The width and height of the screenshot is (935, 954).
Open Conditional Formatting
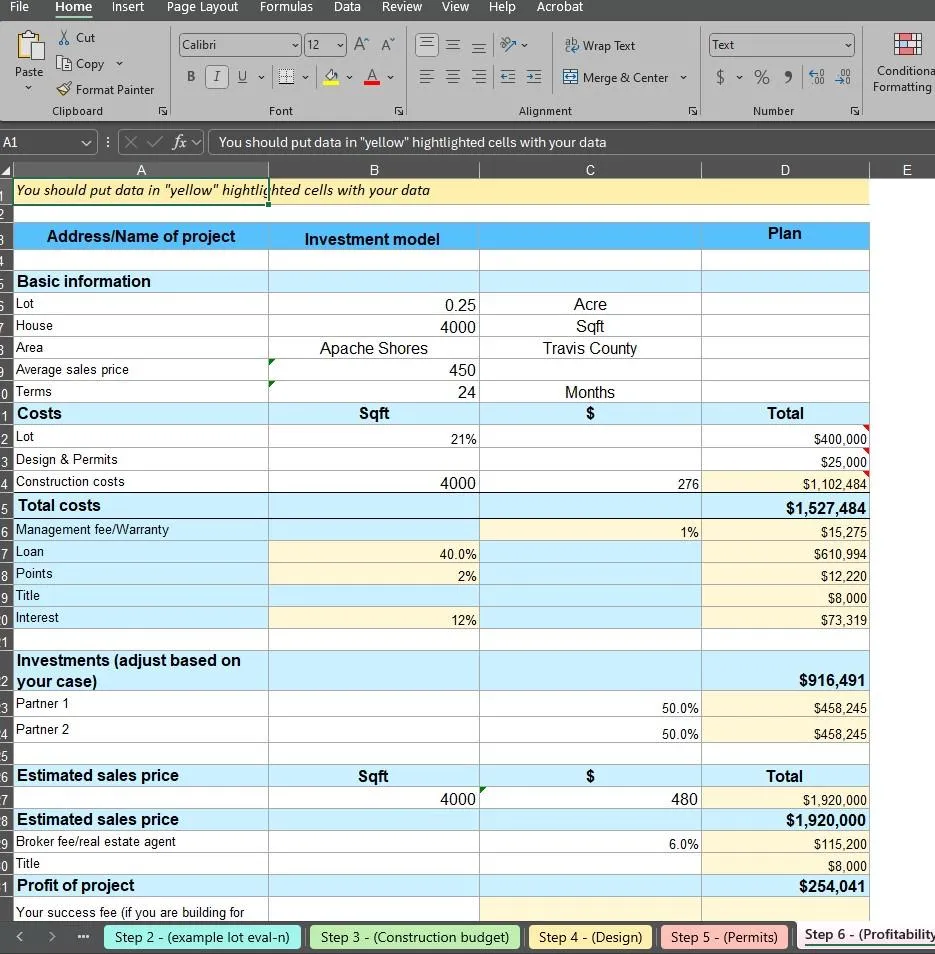(905, 63)
